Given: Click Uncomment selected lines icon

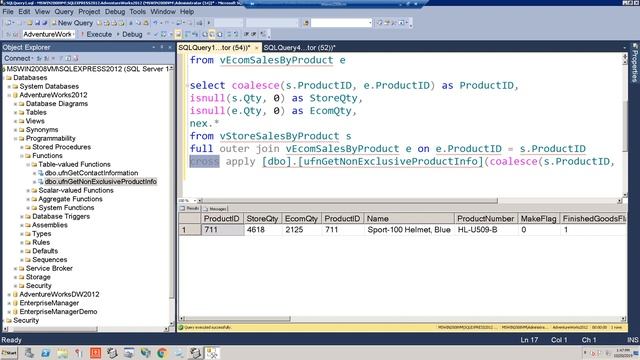Looking at the screenshot, I should point(236,34).
